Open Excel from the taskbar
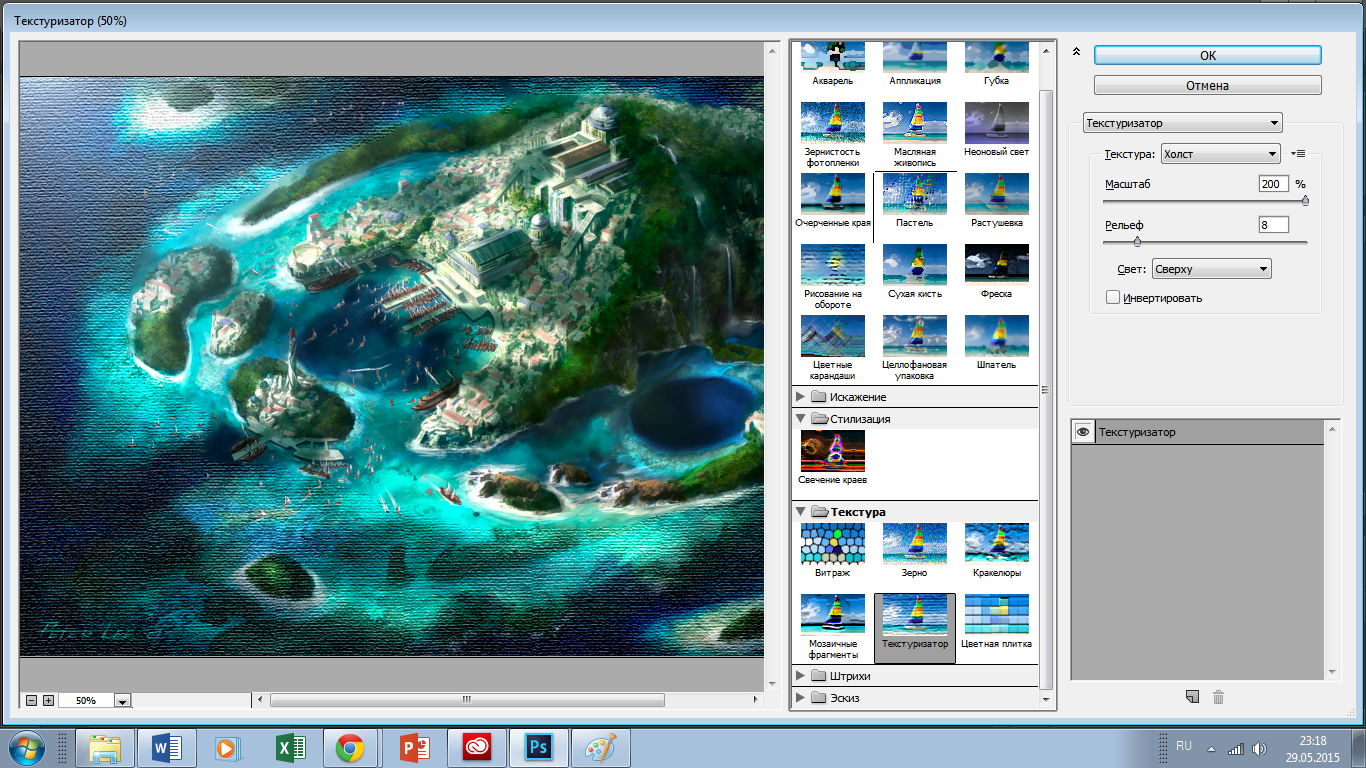 pos(290,748)
